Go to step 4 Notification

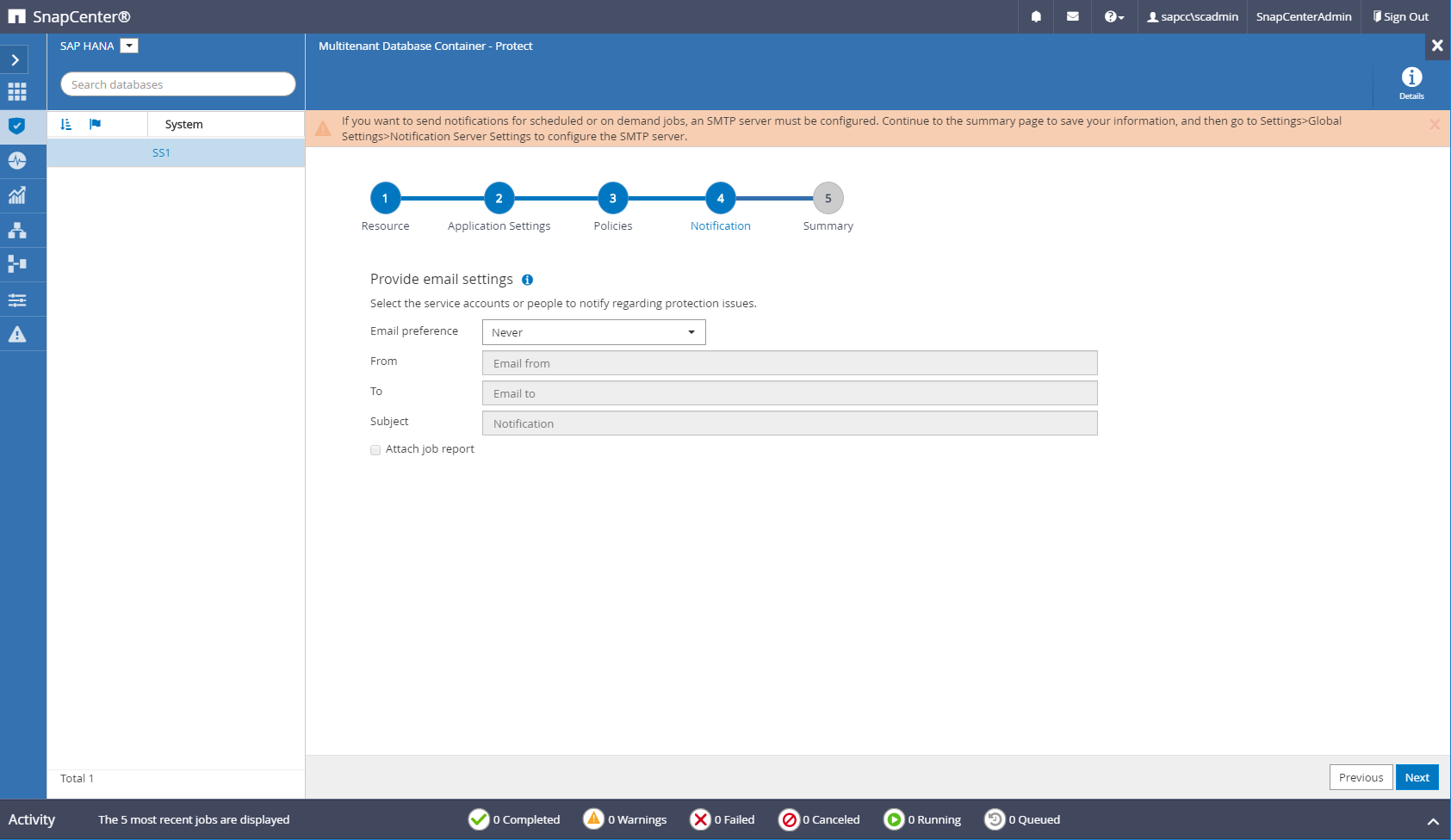pos(721,198)
